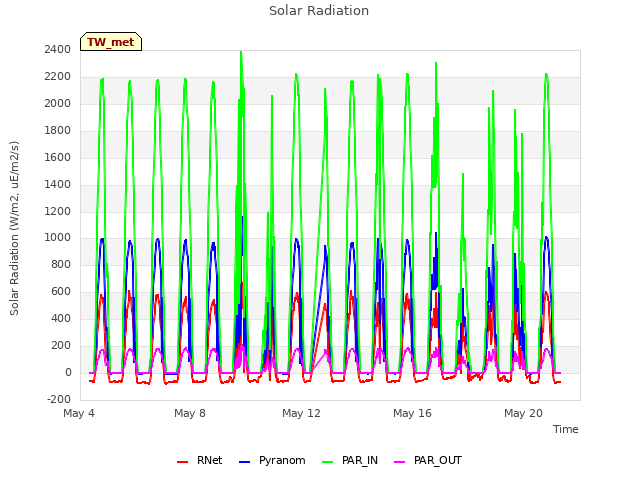Image resolution: width=640 pixels, height=480 pixels.
Task: Click the Time x-axis label
Action: [x=565, y=429]
